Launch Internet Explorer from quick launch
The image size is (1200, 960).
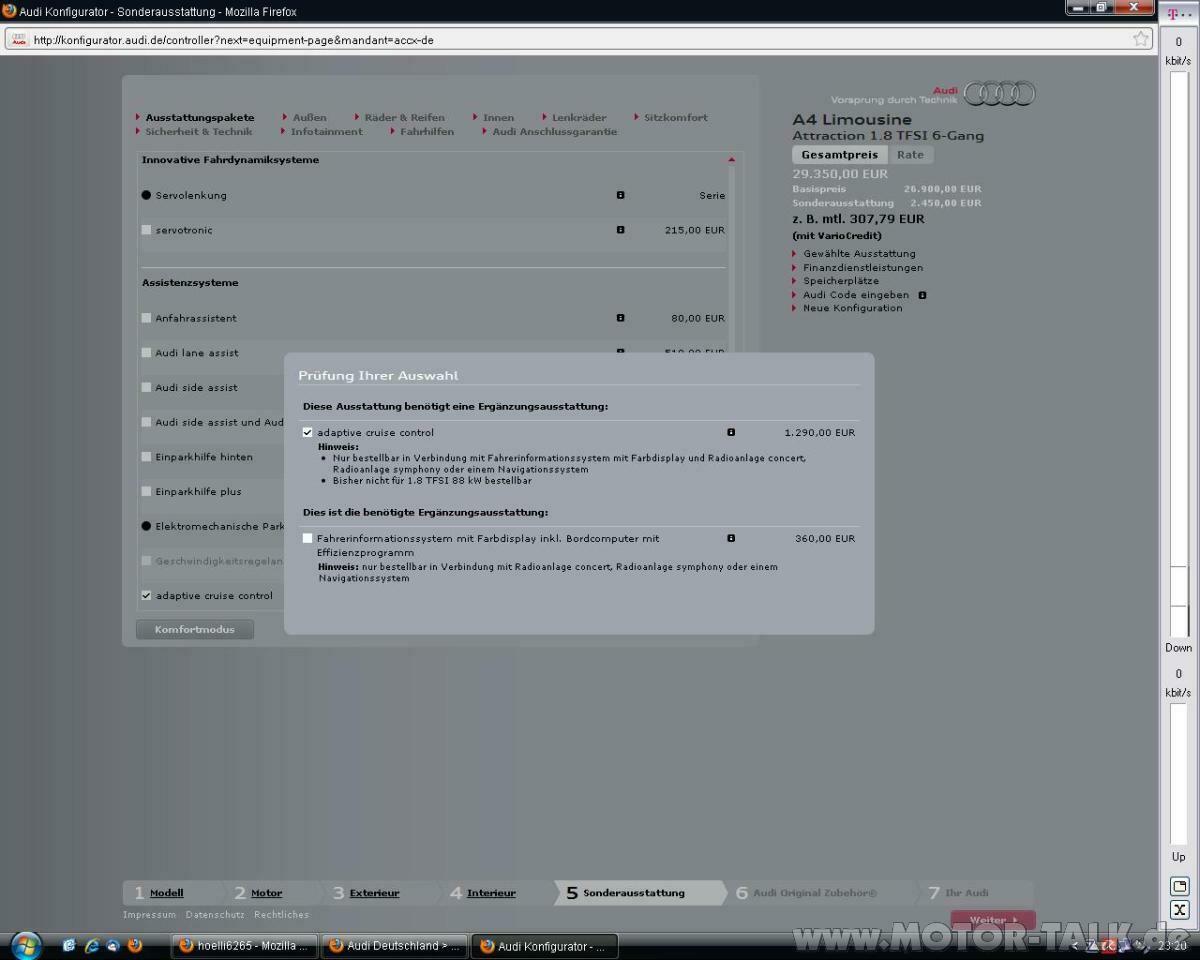tap(92, 945)
